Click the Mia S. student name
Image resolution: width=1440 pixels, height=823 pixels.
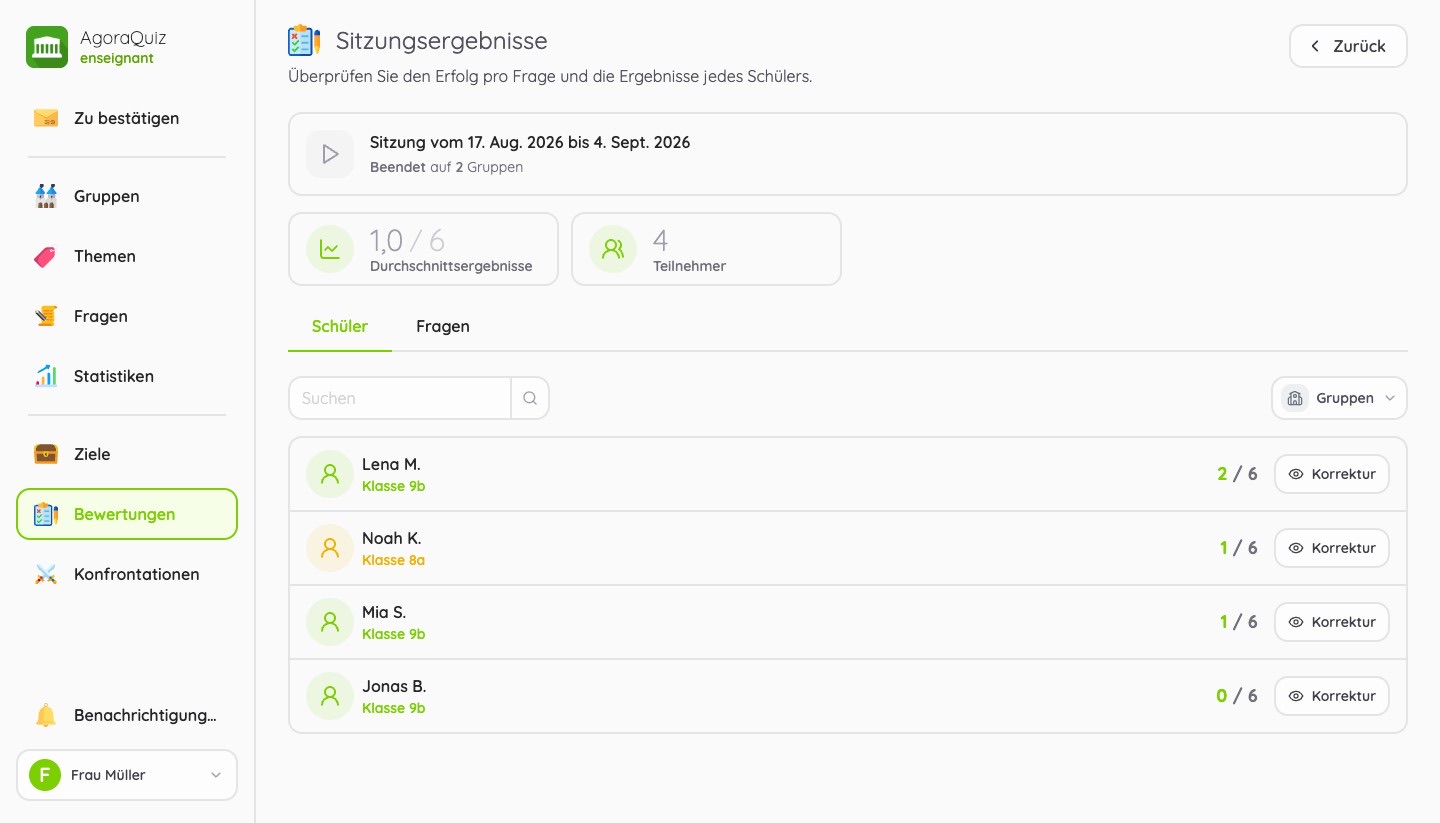pyautogui.click(x=384, y=612)
